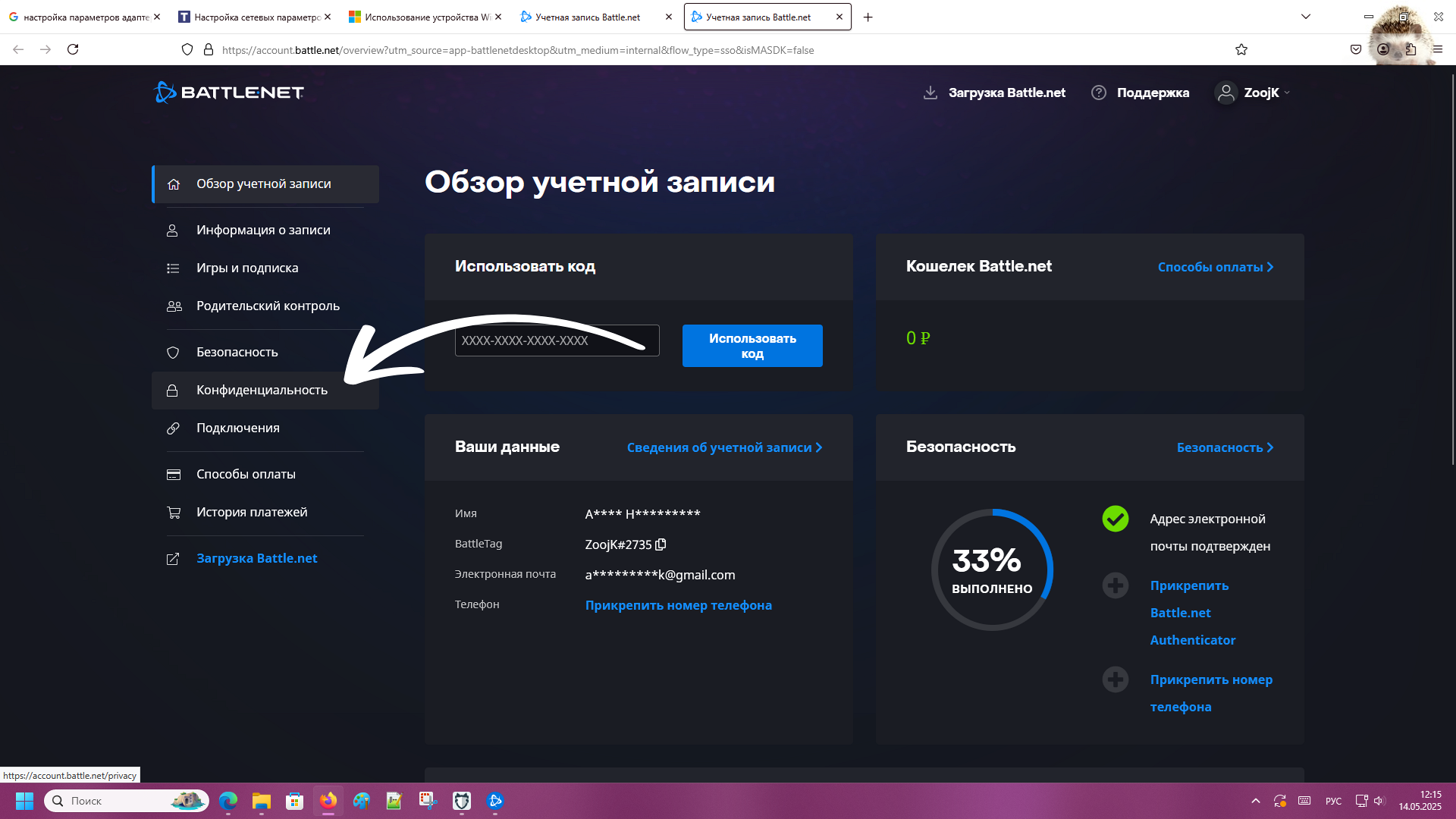Copy BattleTag ZoojK#2735 icon

click(x=661, y=544)
